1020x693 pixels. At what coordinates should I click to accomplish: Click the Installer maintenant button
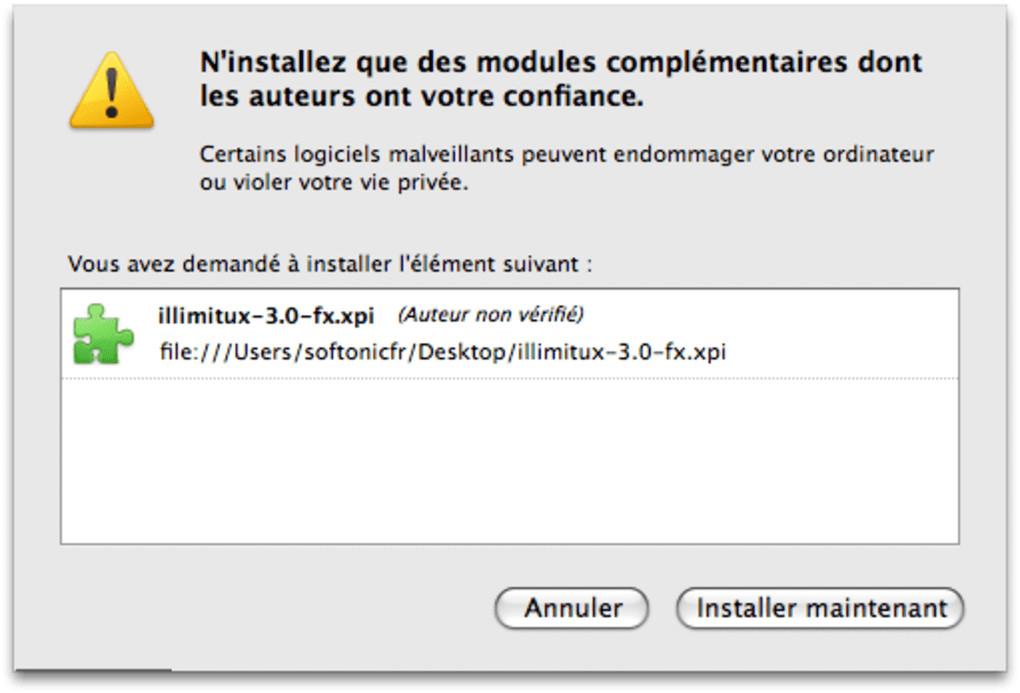coord(820,608)
